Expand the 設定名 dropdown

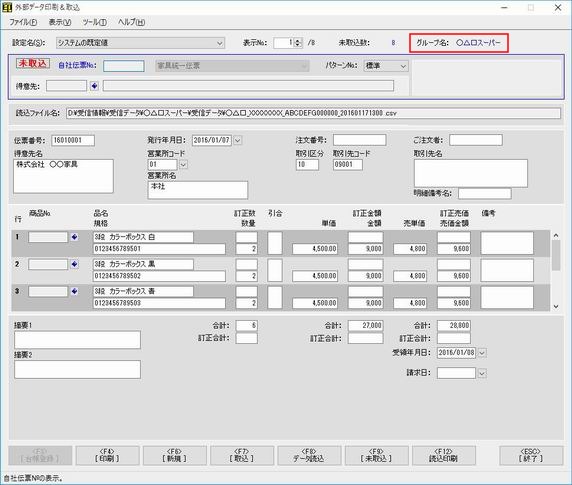pos(220,43)
